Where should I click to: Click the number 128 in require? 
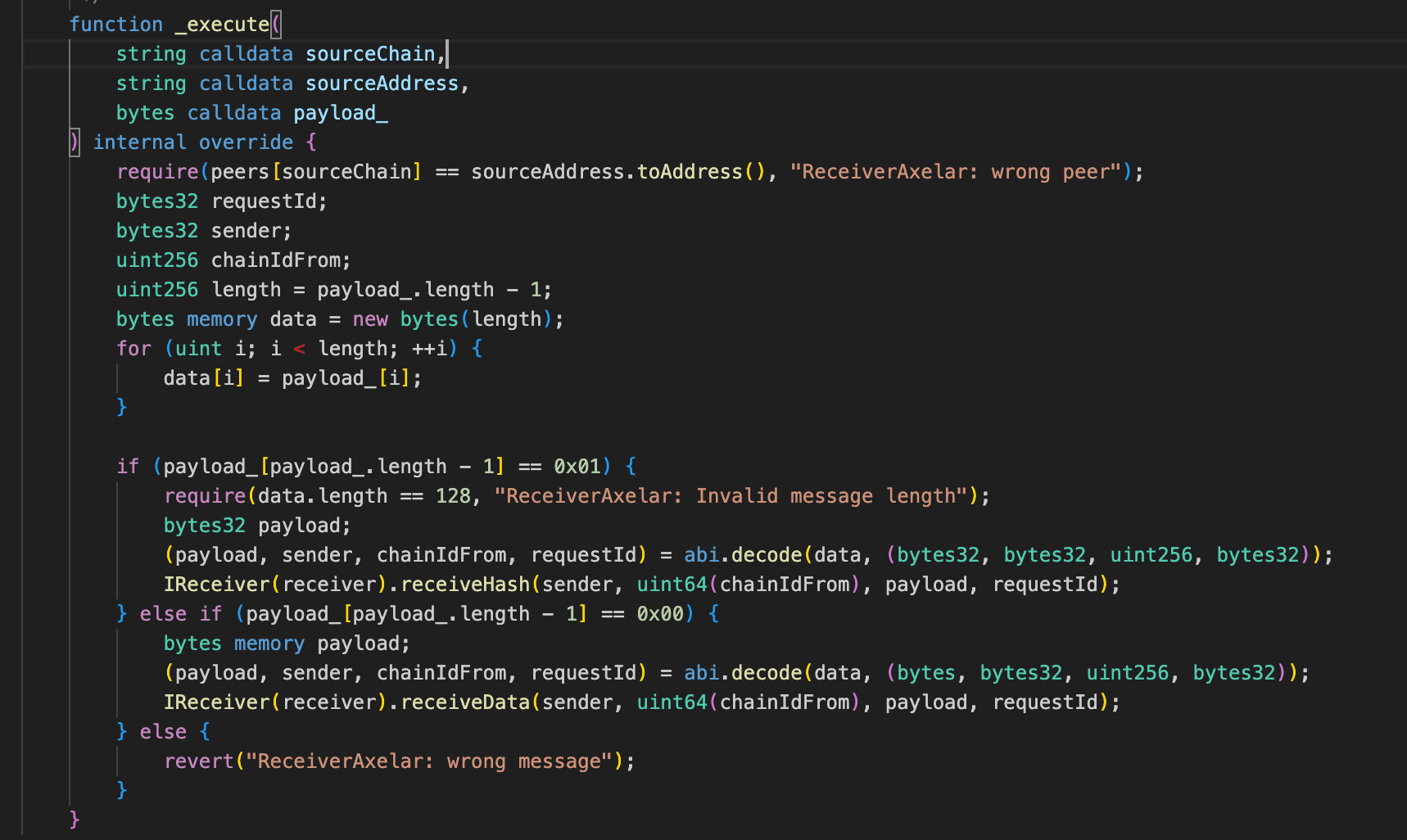tap(453, 496)
